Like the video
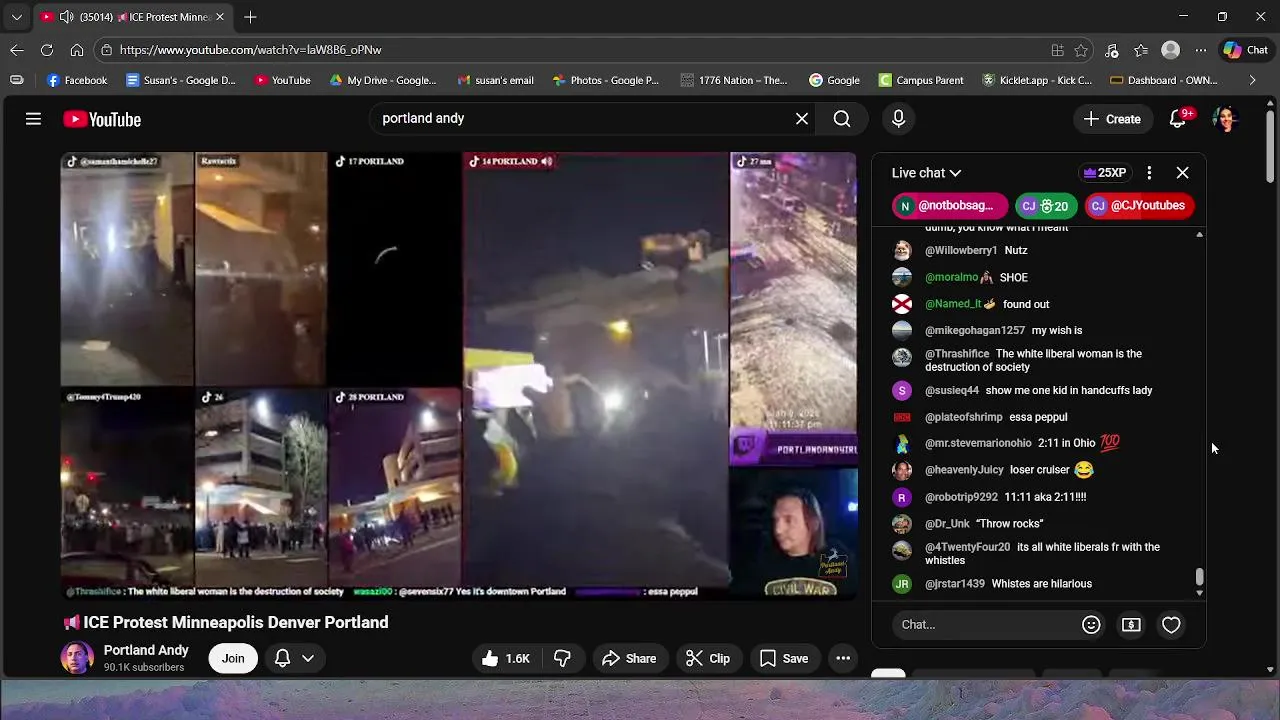This screenshot has height=720, width=1280. coord(505,658)
